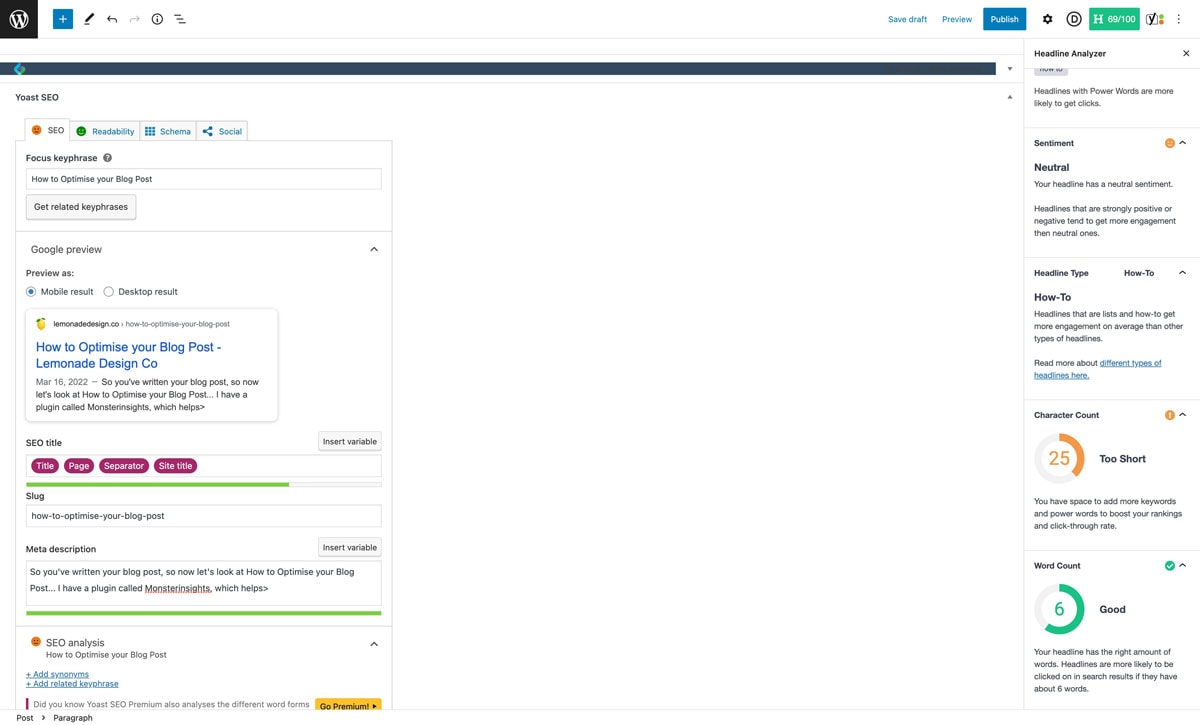Click the Go Premium button
The width and height of the screenshot is (1200, 725).
tap(348, 706)
